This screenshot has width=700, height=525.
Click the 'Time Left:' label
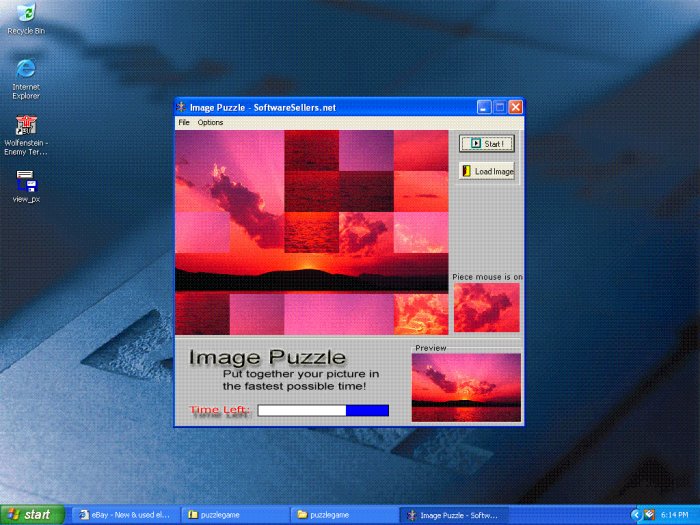click(220, 410)
